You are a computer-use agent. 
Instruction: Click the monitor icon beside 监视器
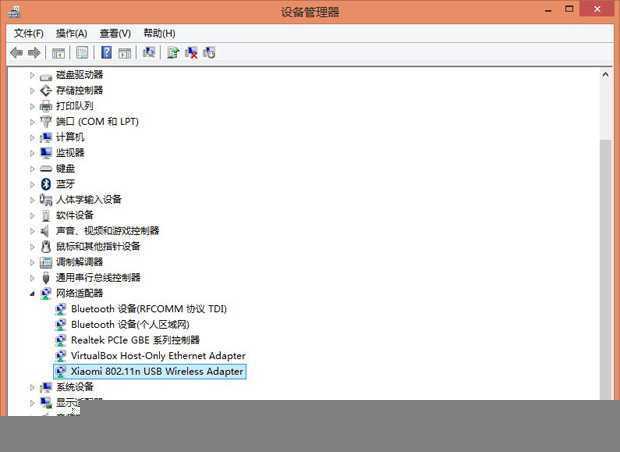46,153
